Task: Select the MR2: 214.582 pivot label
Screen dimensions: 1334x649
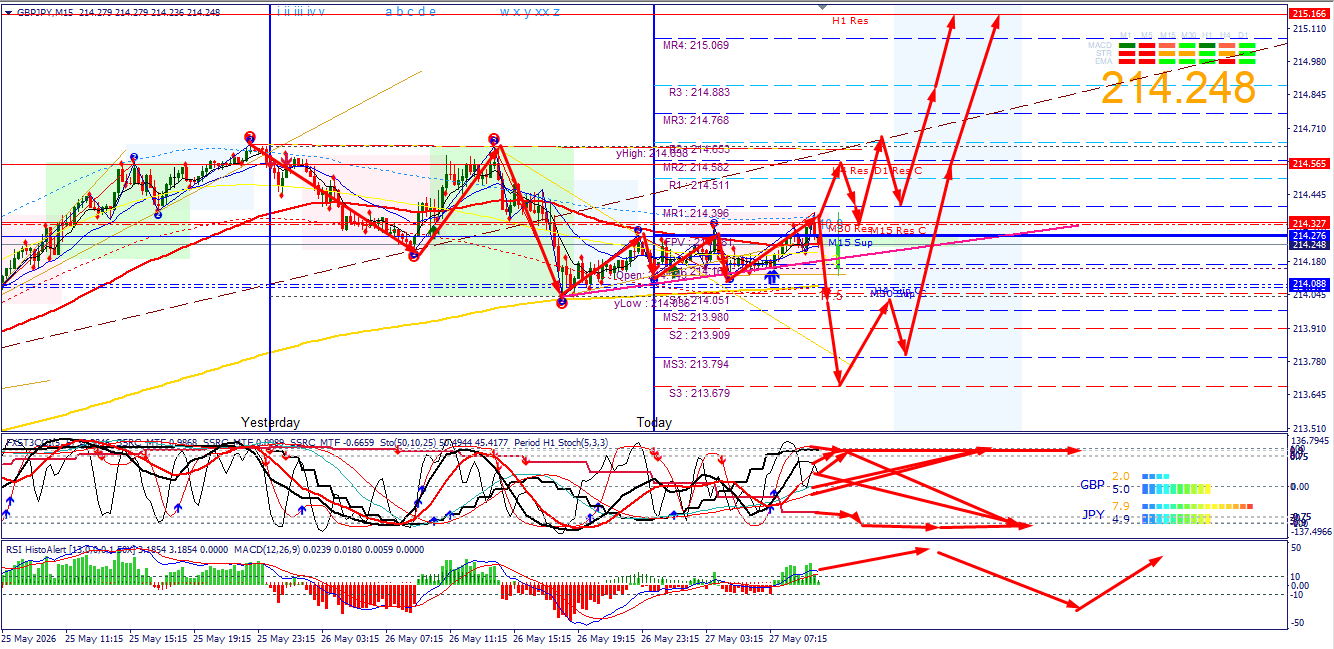Action: click(695, 167)
